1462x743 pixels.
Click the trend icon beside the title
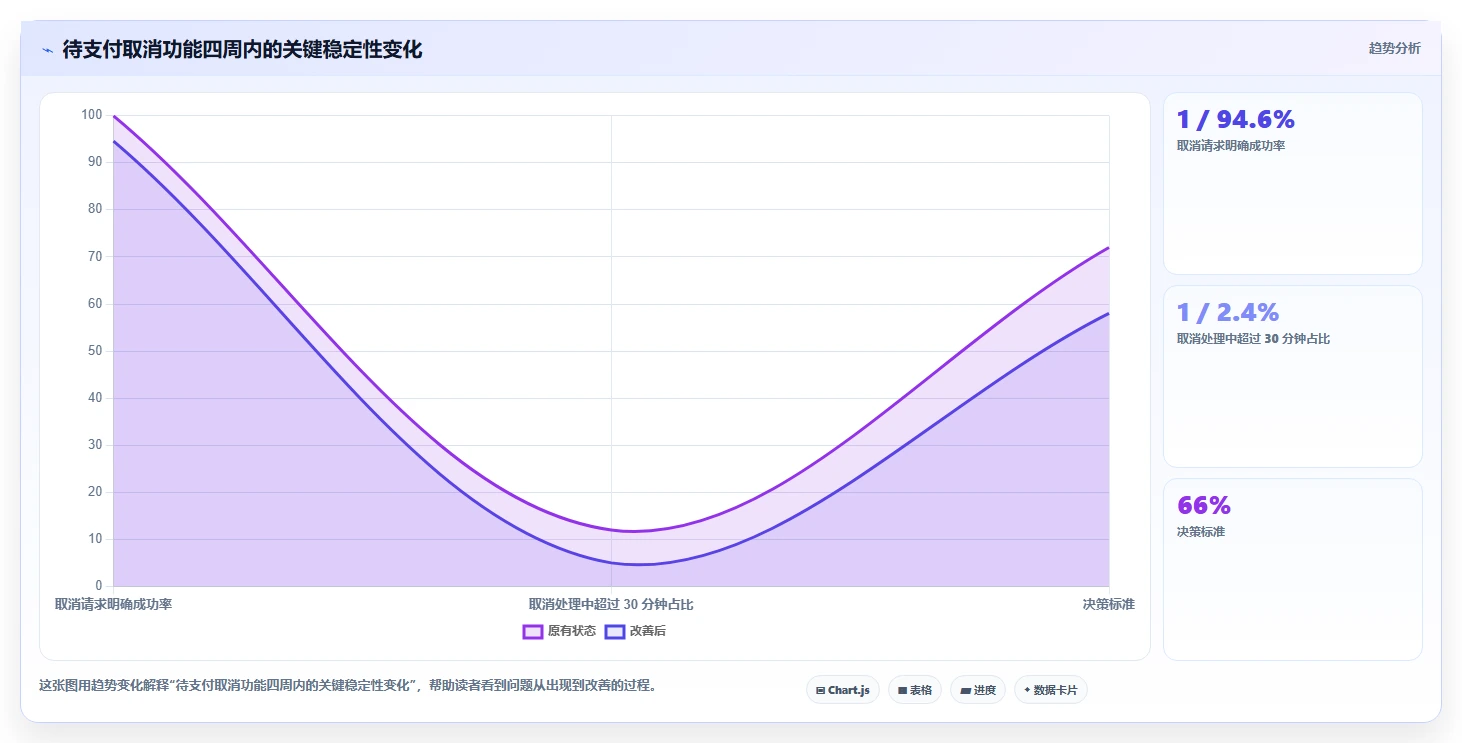[x=48, y=50]
